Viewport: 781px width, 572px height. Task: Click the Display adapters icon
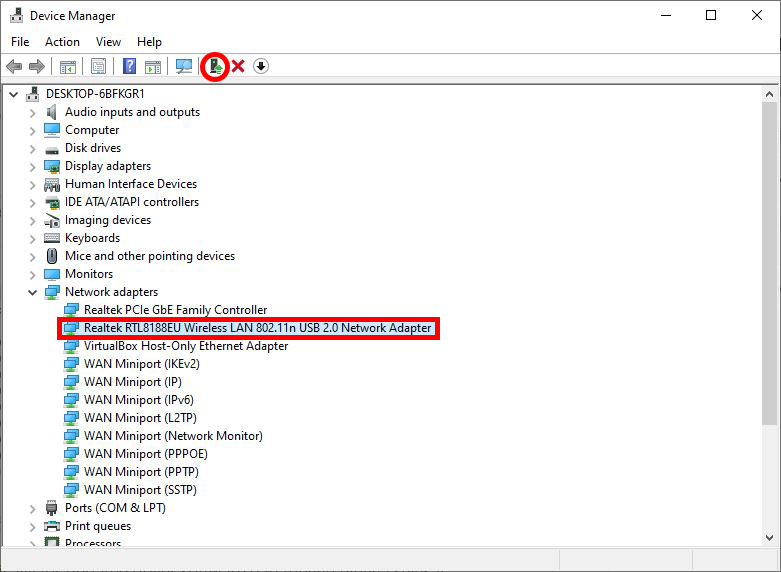pyautogui.click(x=52, y=166)
